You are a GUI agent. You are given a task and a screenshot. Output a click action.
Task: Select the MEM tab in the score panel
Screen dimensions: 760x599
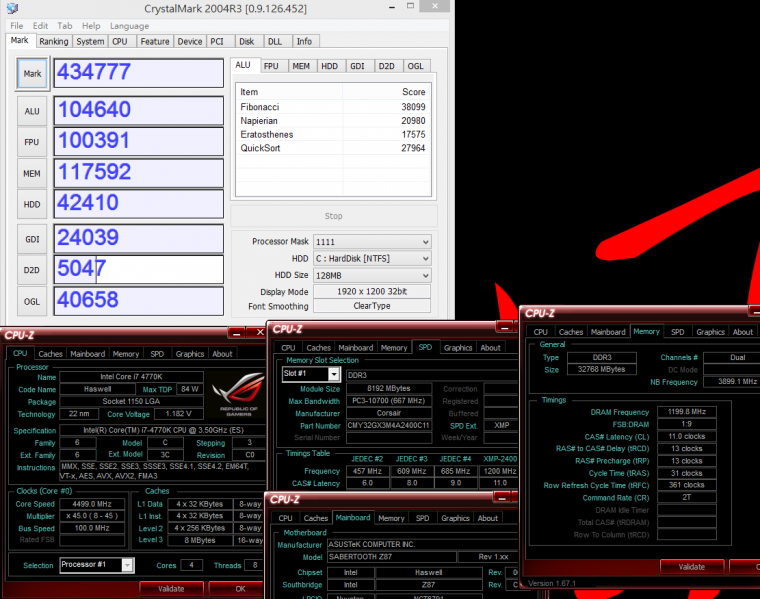pos(300,66)
